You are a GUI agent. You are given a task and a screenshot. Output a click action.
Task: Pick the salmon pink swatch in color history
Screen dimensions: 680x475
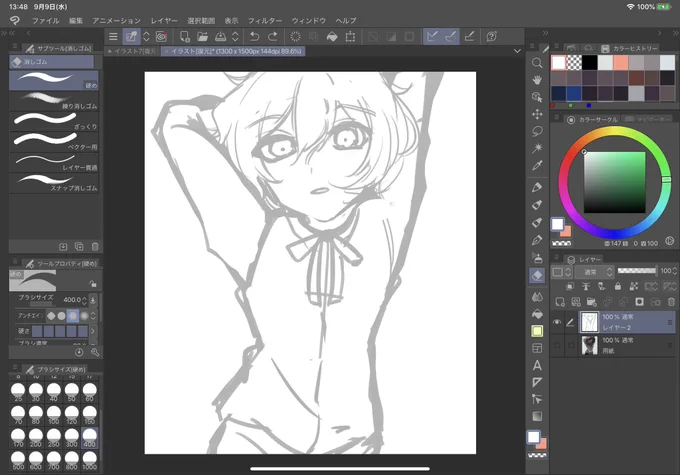click(621, 63)
